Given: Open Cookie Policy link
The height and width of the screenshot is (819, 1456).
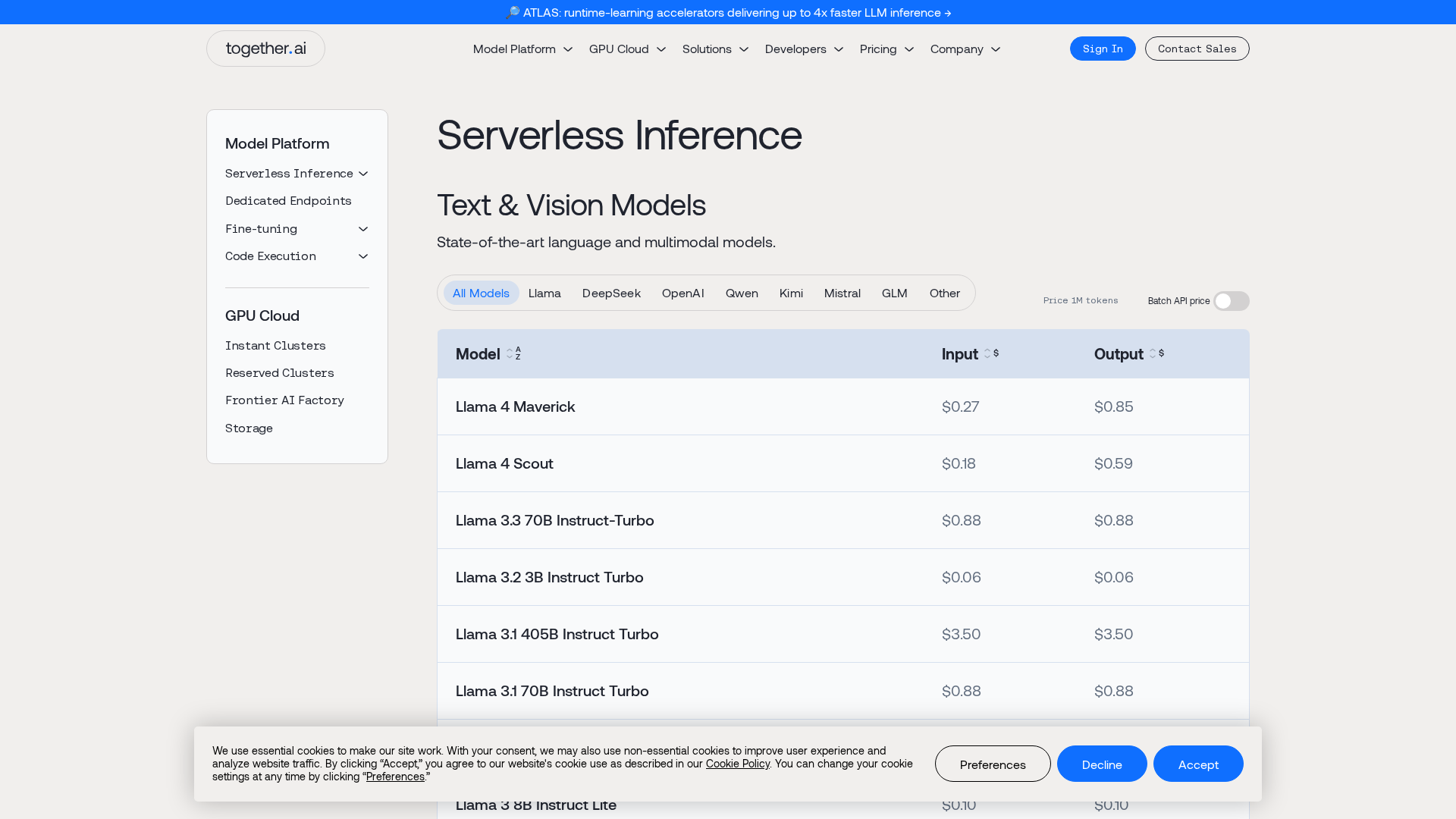Looking at the screenshot, I should tap(737, 764).
